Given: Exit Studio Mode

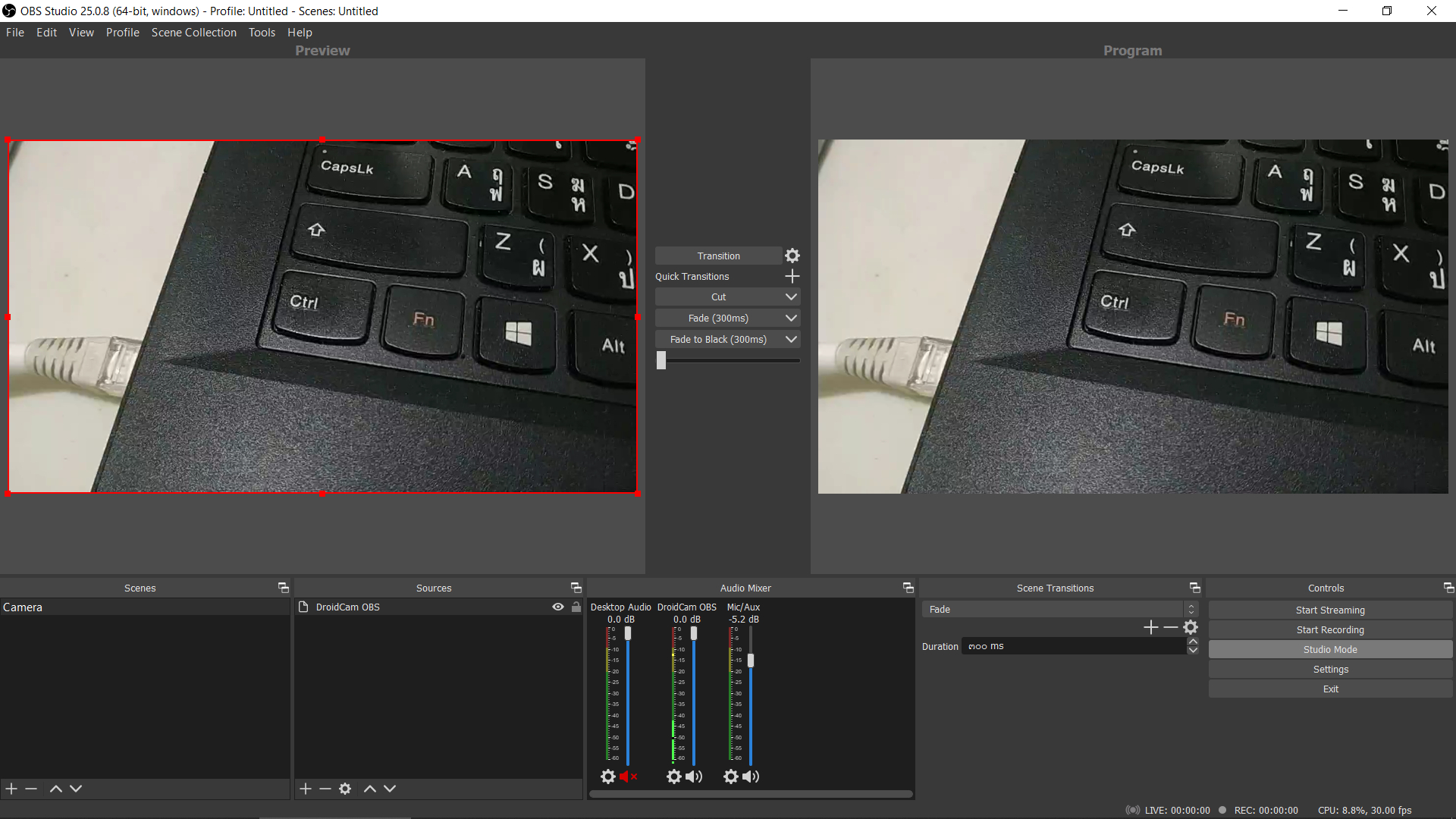Looking at the screenshot, I should point(1329,649).
